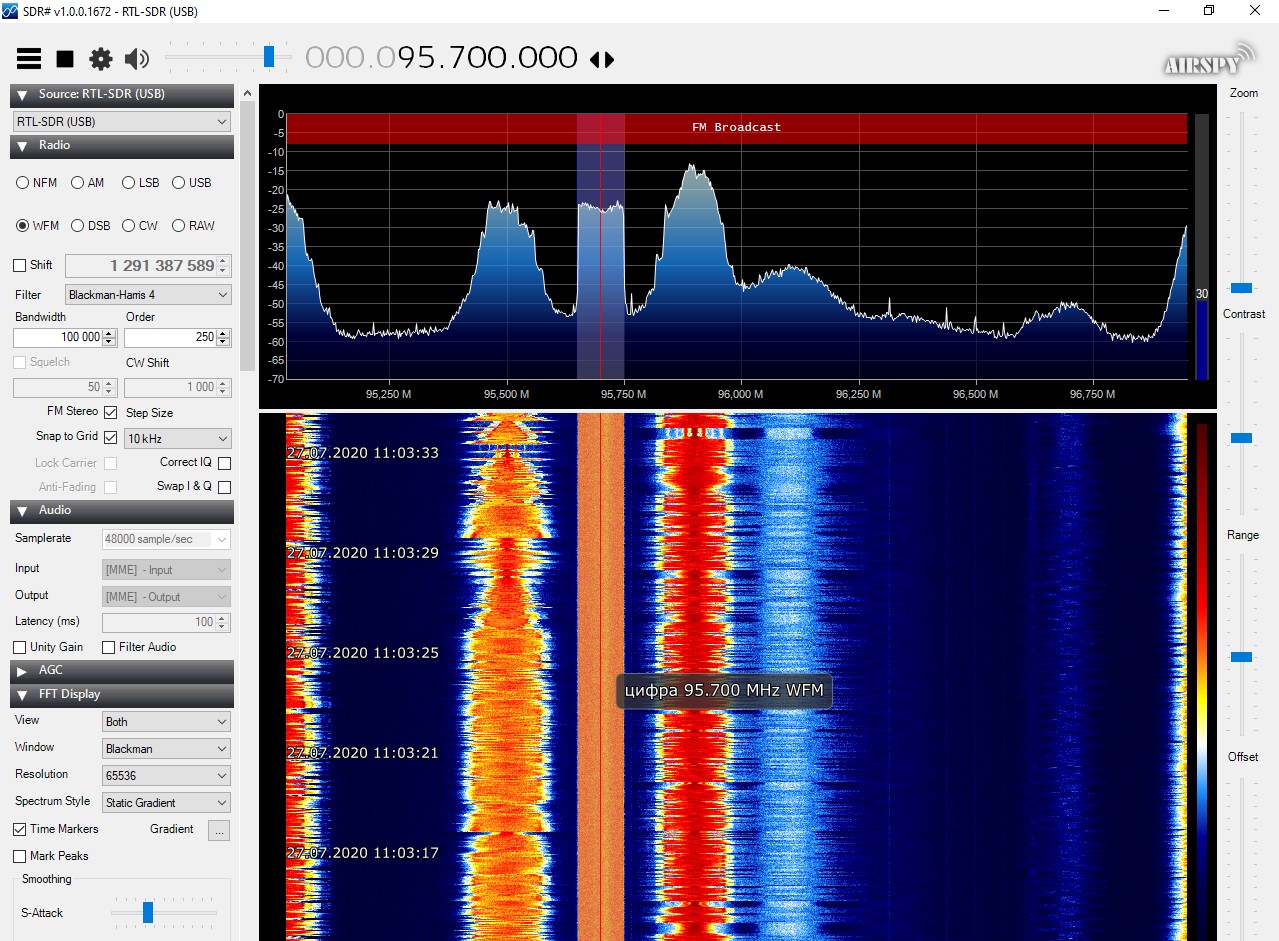
Task: Toggle the Time Markers checkbox
Action: (x=20, y=830)
